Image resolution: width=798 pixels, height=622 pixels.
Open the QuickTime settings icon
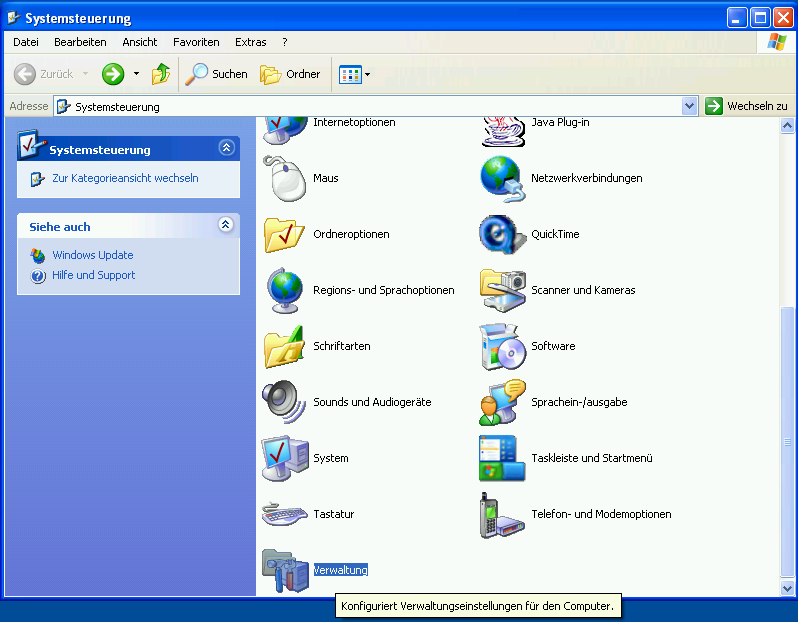pos(502,235)
